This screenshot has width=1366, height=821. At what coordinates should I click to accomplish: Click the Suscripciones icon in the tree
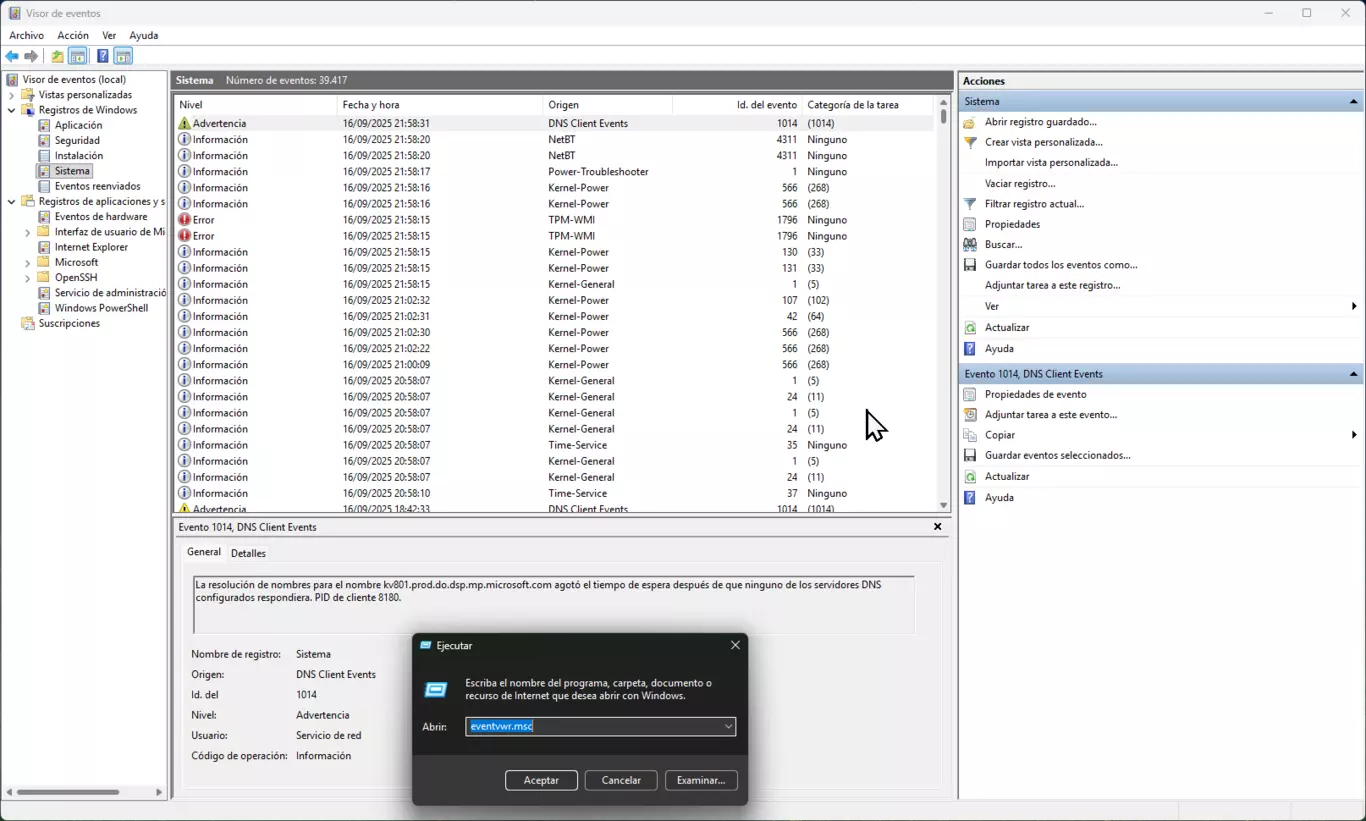tap(28, 323)
